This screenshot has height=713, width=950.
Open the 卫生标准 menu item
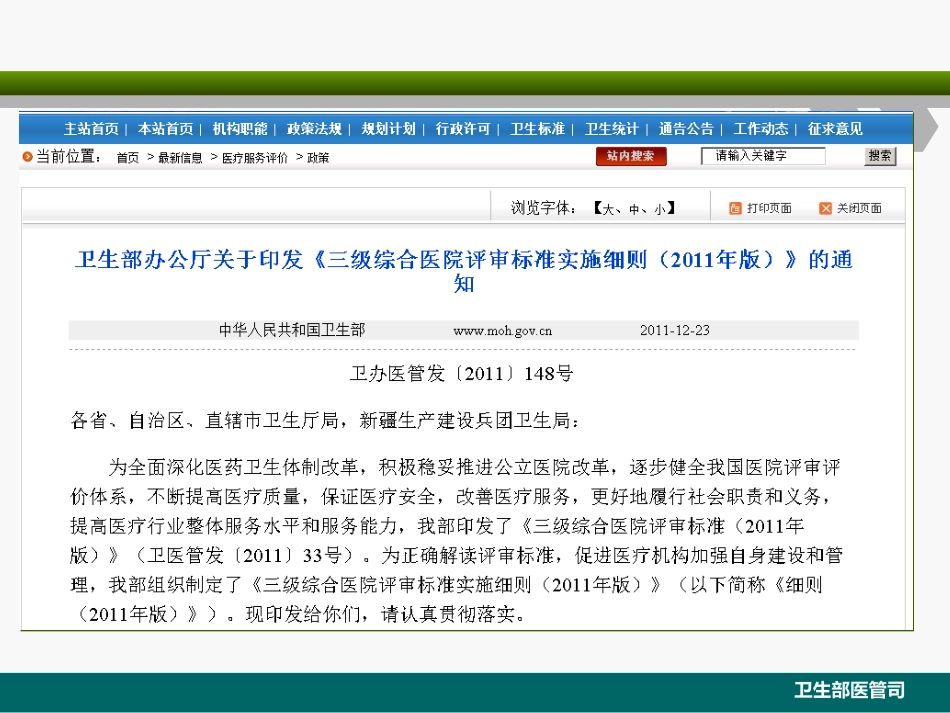pyautogui.click(x=537, y=129)
